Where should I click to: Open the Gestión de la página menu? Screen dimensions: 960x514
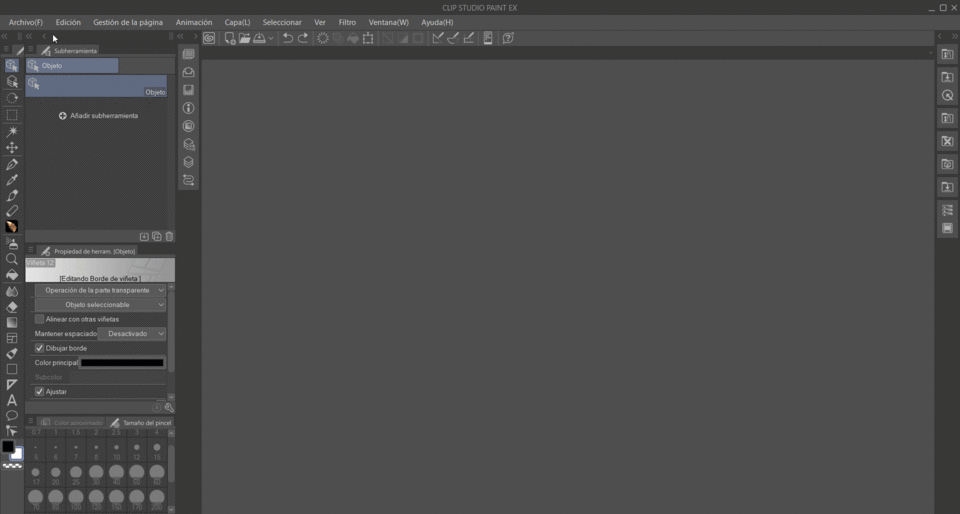pyautogui.click(x=128, y=22)
